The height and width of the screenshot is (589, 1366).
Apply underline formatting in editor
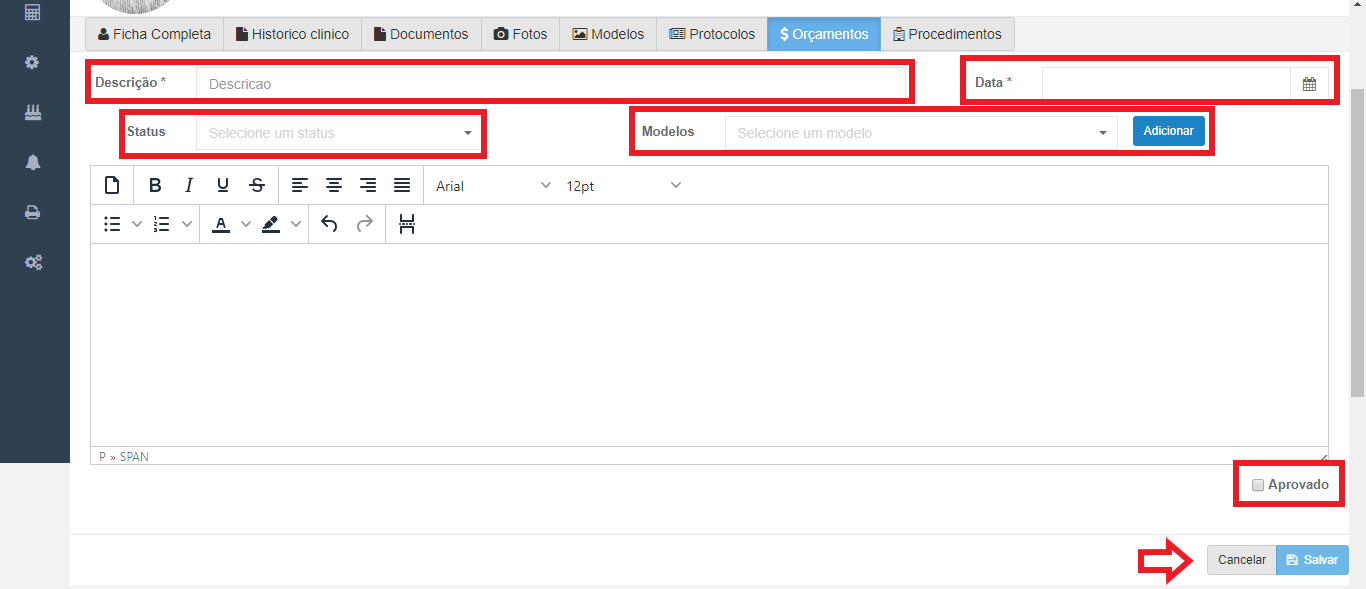223,185
